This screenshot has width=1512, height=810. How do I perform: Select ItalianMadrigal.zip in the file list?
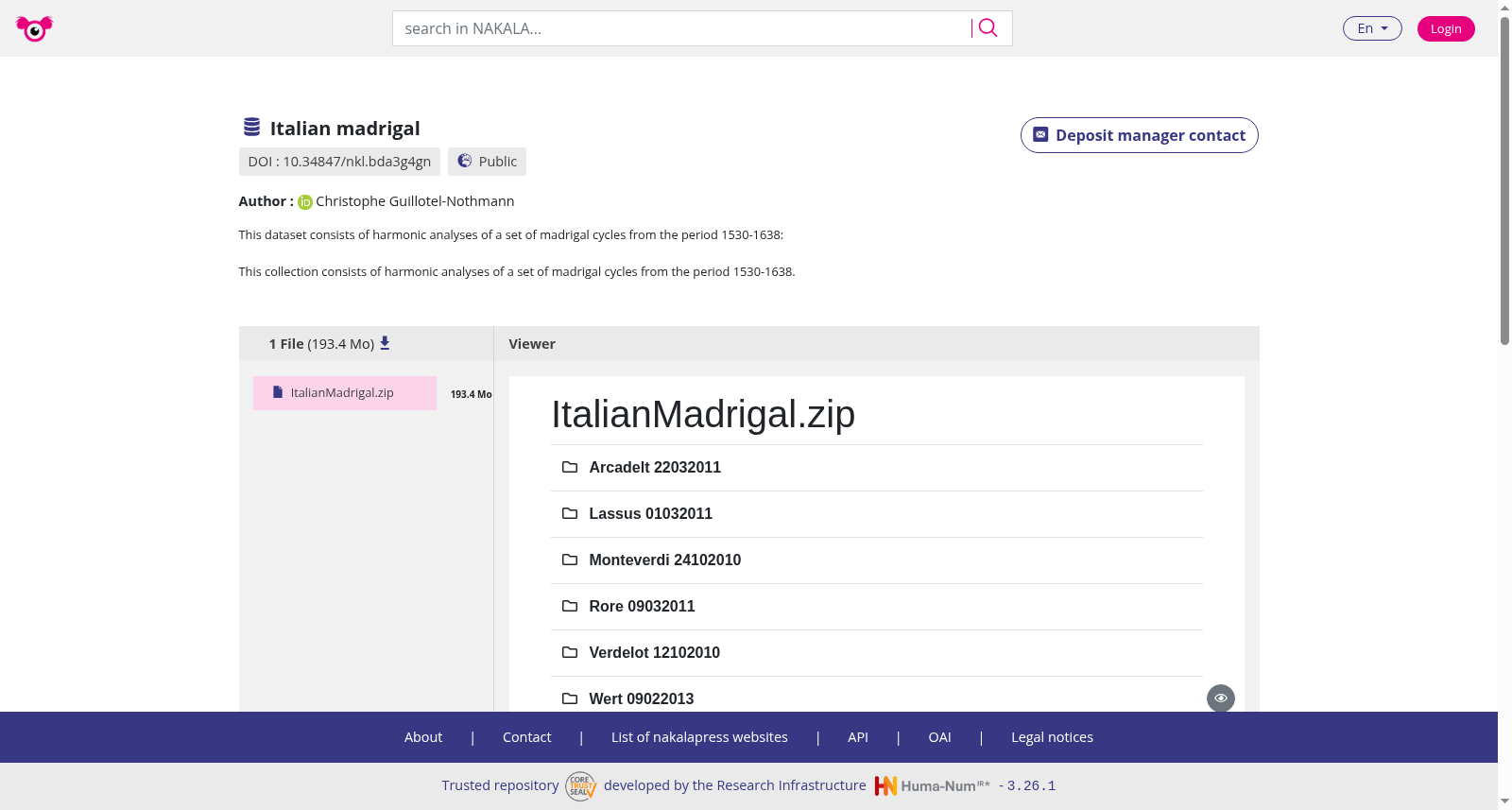[345, 393]
